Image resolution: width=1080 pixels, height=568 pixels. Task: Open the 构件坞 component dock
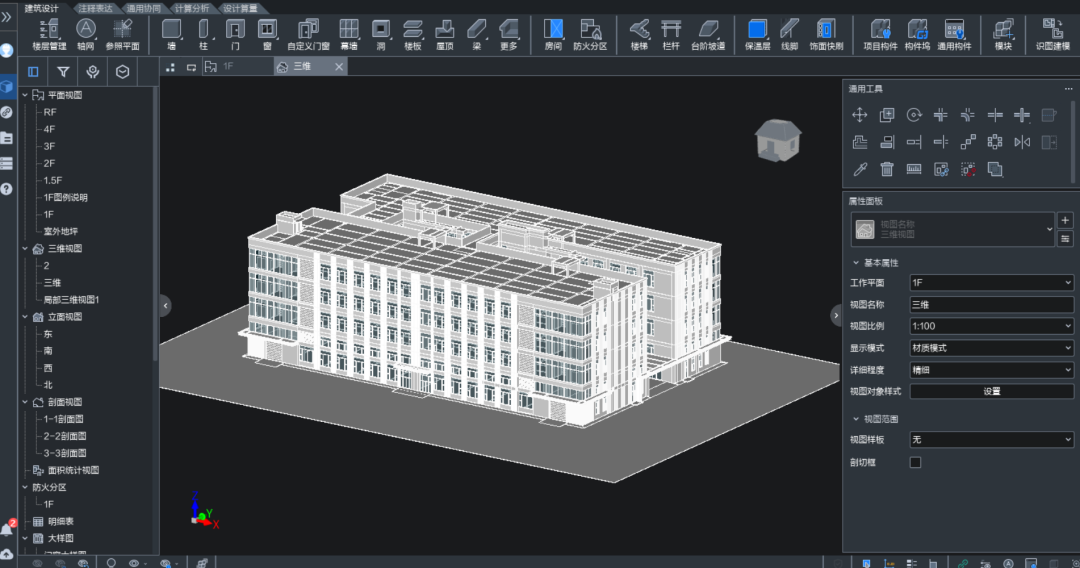(x=917, y=34)
